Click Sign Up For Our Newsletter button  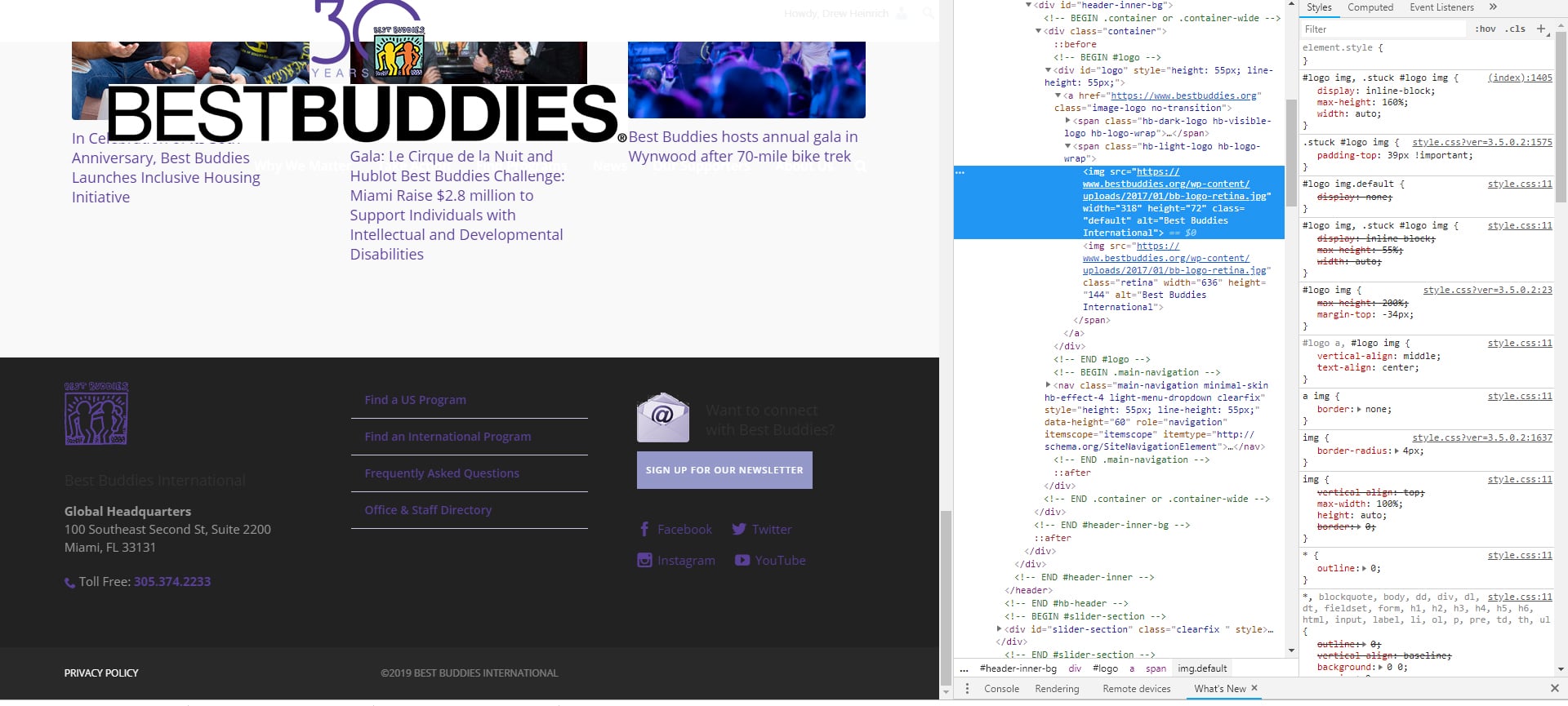(x=724, y=470)
